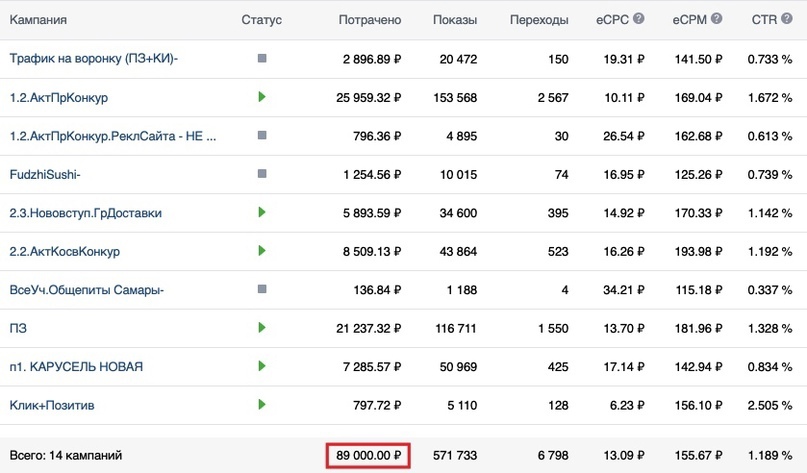This screenshot has width=807, height=473.
Task: Click the stopped status icon for 1.2.АктПрКонкур.РеклСайта
Action: [x=262, y=135]
